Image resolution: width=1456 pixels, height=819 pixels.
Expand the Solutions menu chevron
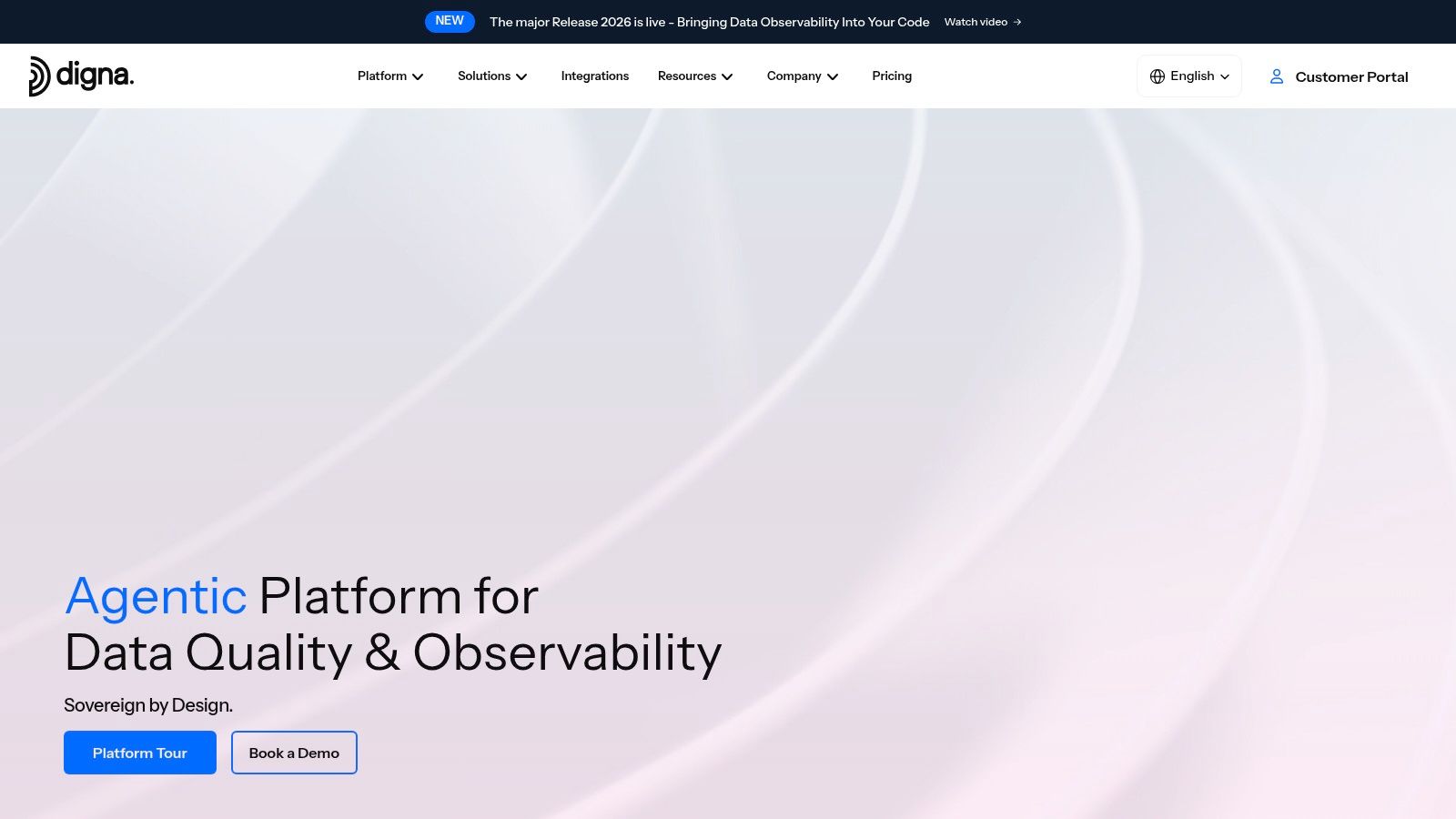521,76
